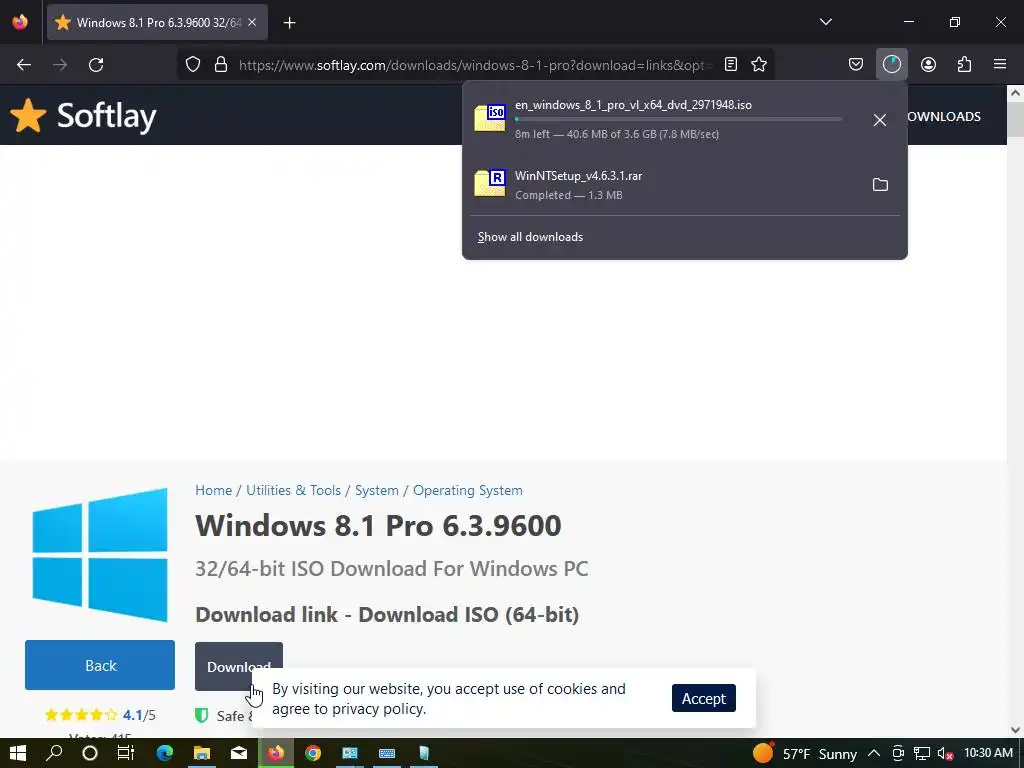1024x768 pixels.
Task: Click the padlock site security icon
Action: pyautogui.click(x=221, y=65)
